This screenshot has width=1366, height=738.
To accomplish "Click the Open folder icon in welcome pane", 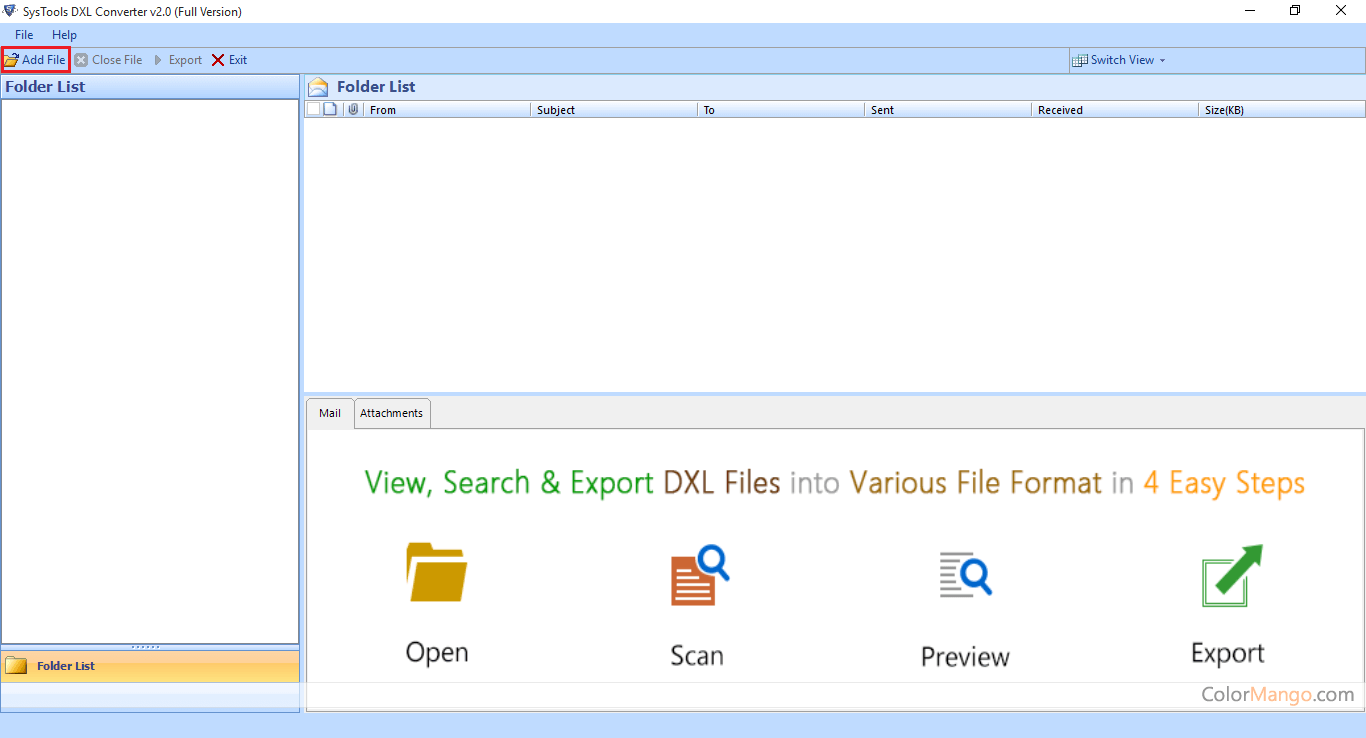I will click(x=437, y=571).
